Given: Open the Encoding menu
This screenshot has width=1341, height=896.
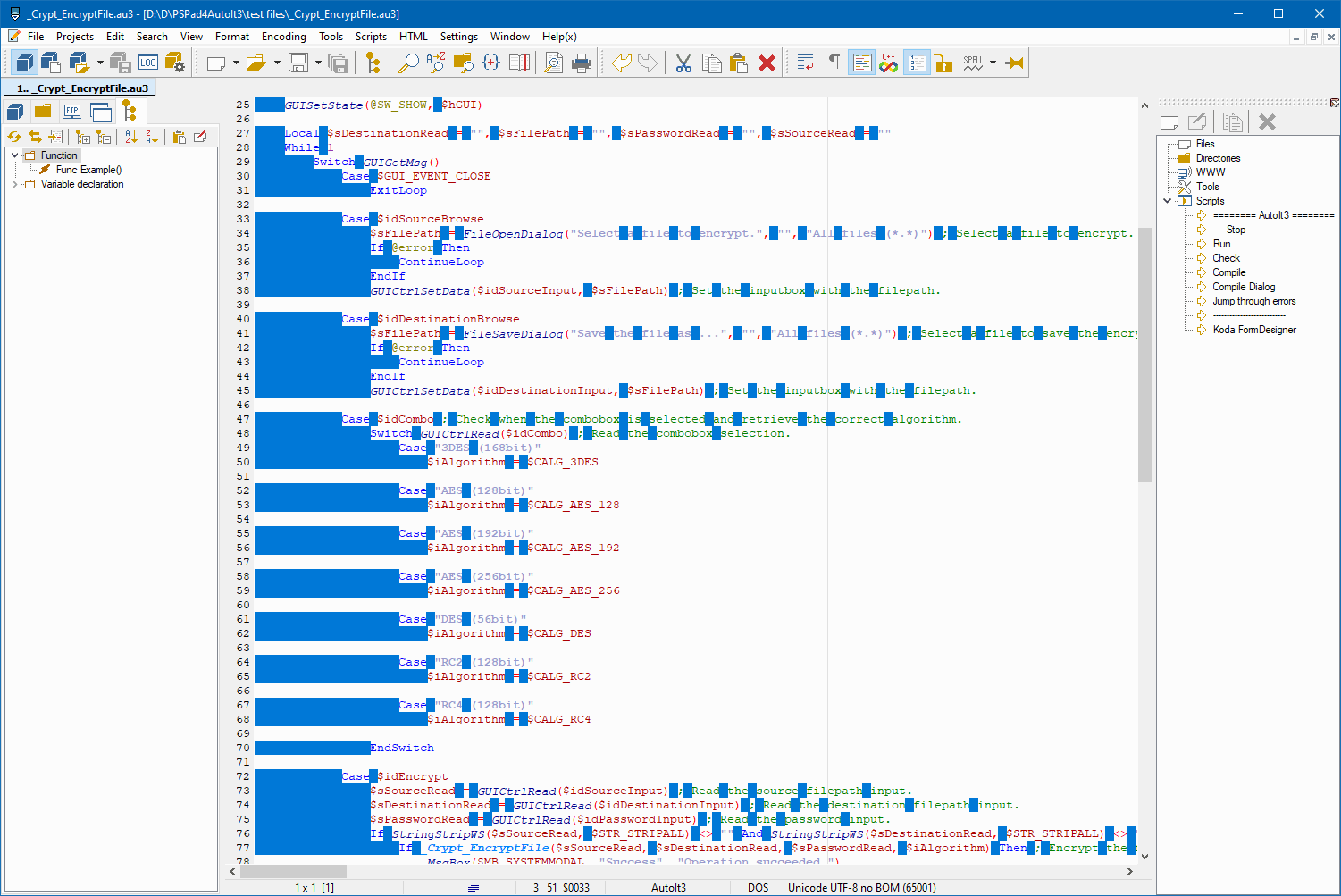Looking at the screenshot, I should (283, 37).
